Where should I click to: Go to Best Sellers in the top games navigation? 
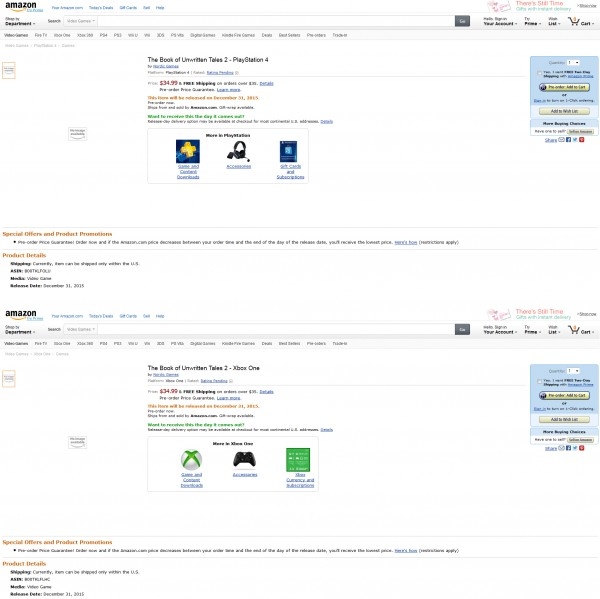click(x=289, y=34)
